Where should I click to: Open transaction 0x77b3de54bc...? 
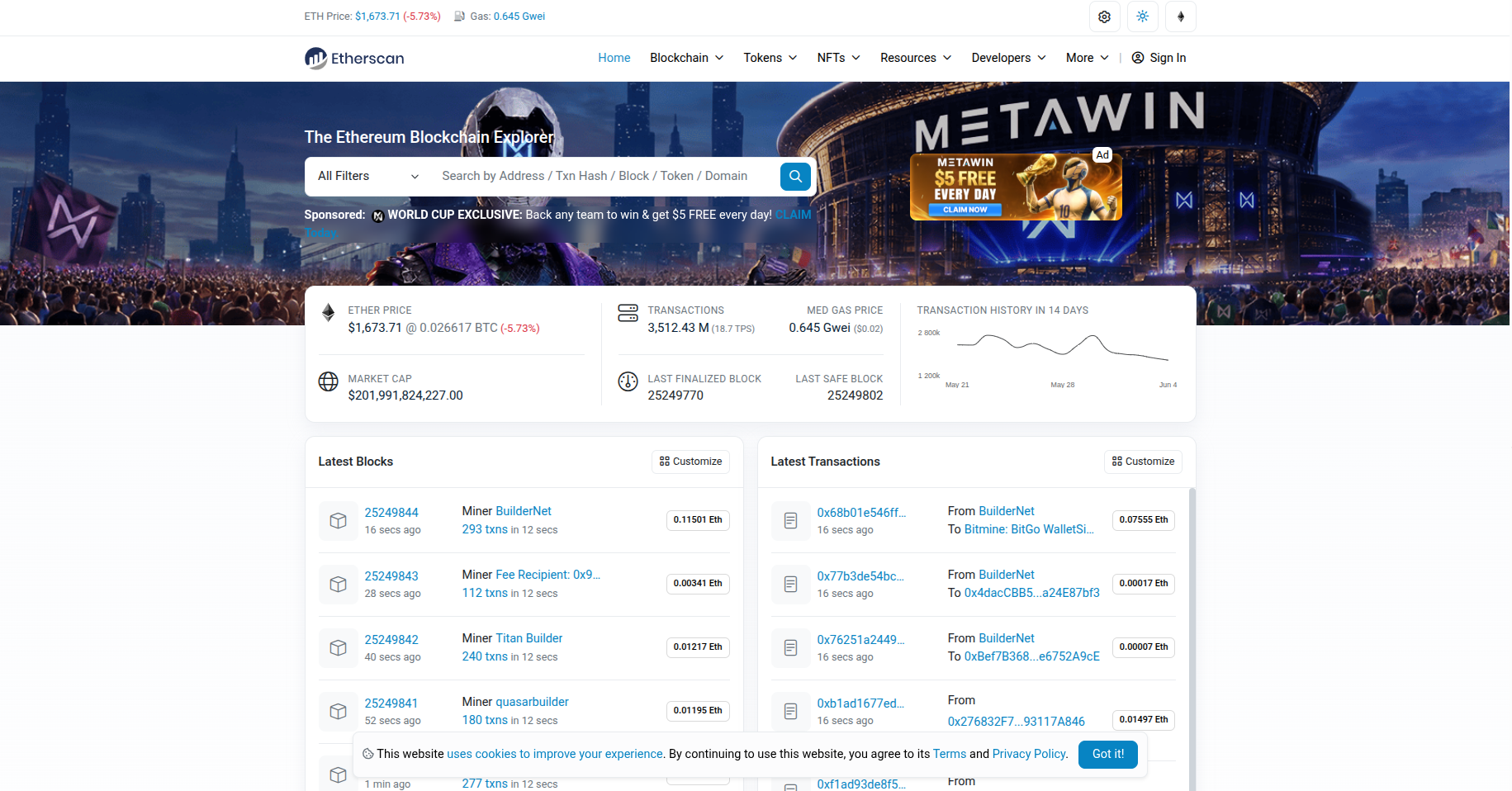[860, 576]
